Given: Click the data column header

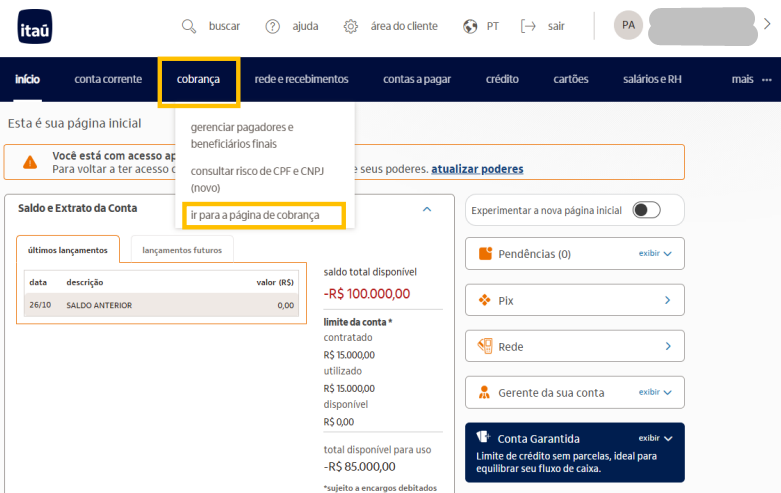Looking at the screenshot, I should point(38,282).
